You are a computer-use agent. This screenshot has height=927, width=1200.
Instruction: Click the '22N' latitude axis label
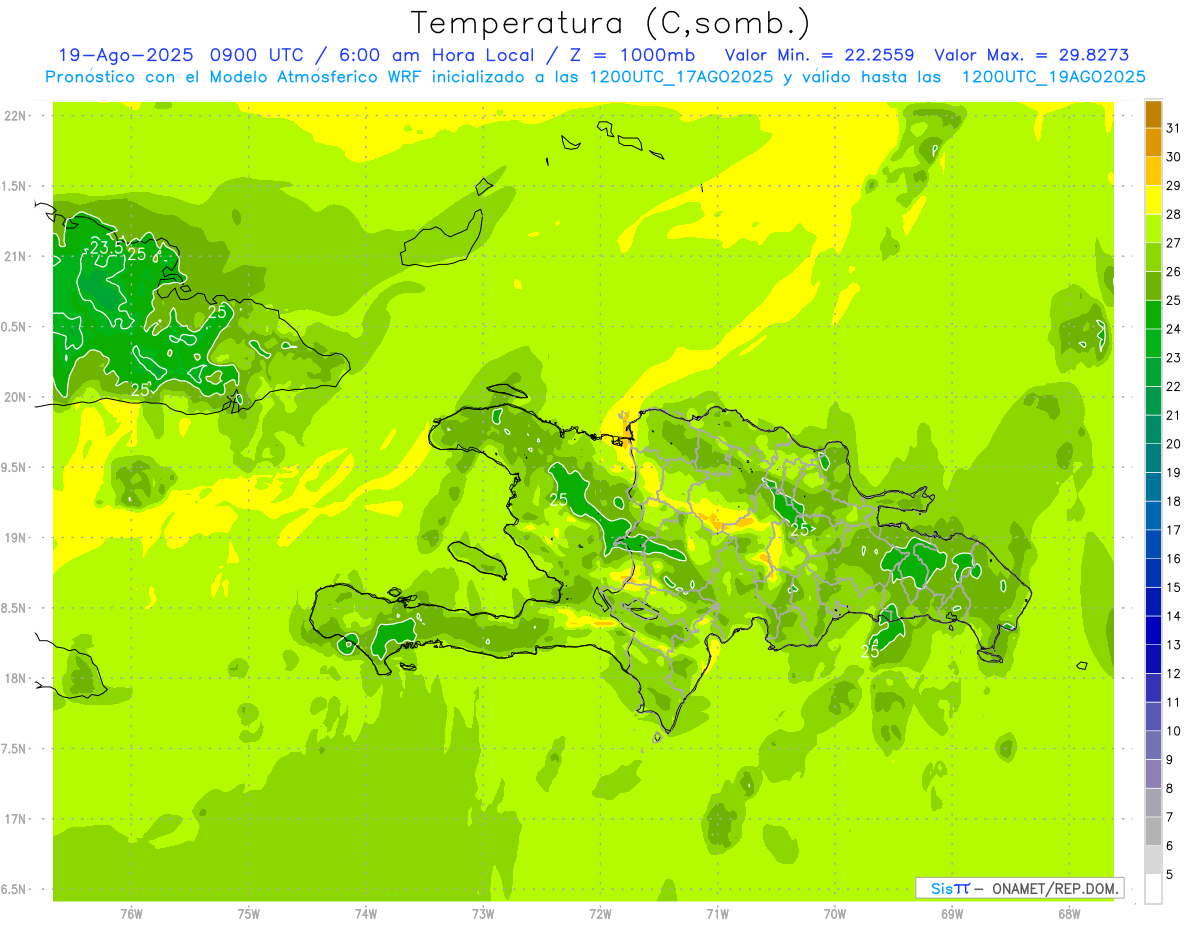pos(17,116)
